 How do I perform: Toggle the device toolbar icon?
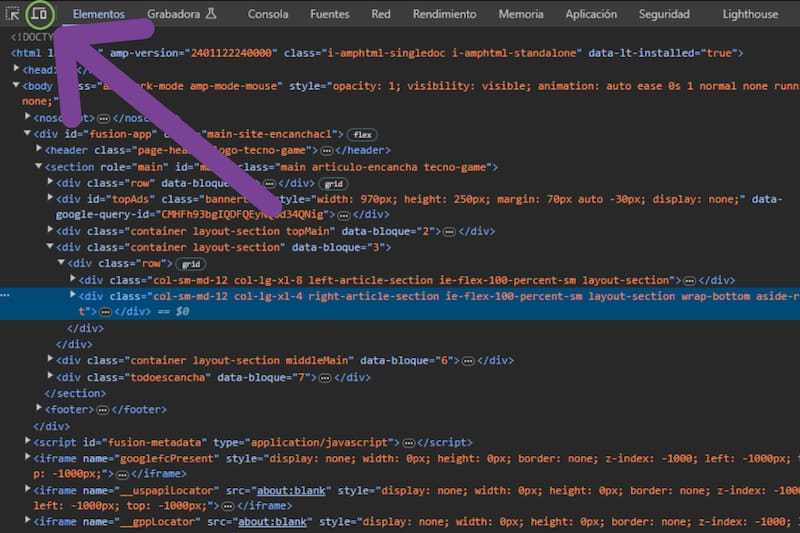click(40, 14)
